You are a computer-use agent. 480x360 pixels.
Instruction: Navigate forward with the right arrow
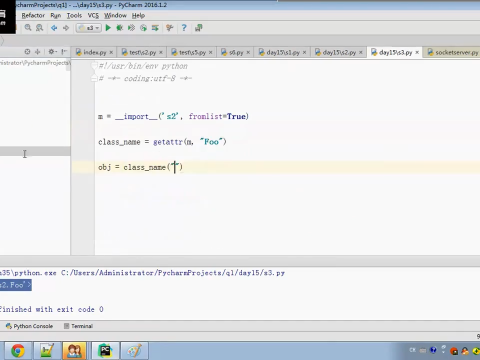pos(66,28)
